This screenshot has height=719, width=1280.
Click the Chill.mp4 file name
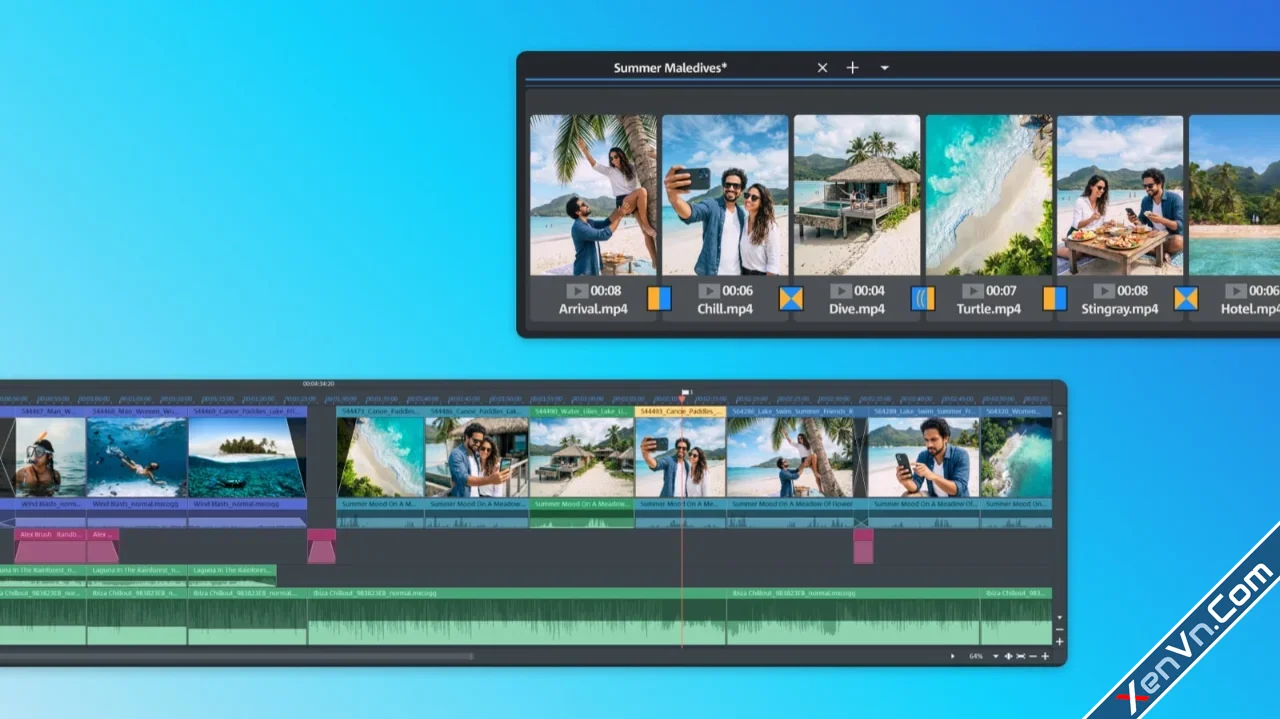pyautogui.click(x=725, y=309)
